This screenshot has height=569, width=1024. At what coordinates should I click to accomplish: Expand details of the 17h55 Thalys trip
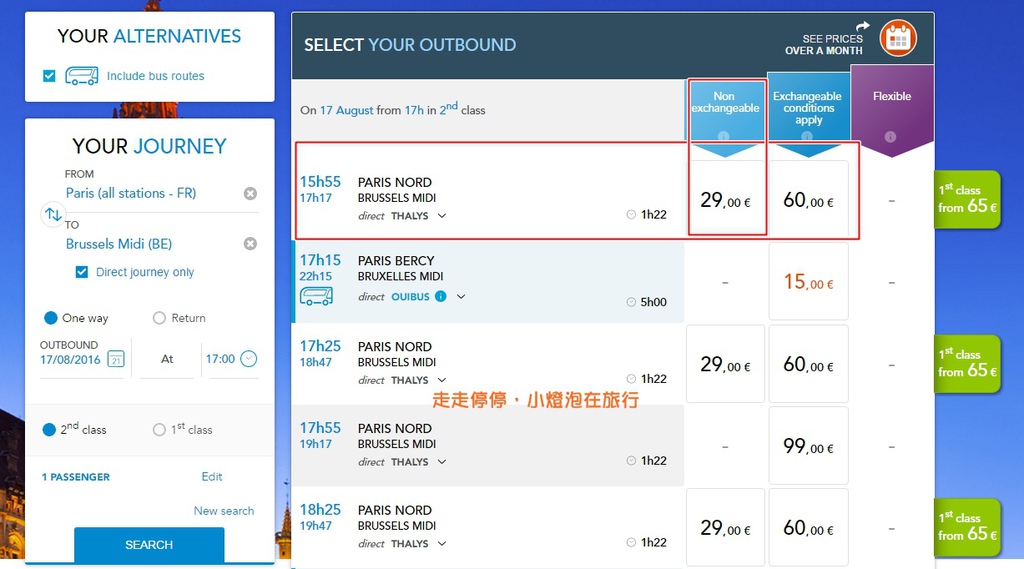click(442, 462)
